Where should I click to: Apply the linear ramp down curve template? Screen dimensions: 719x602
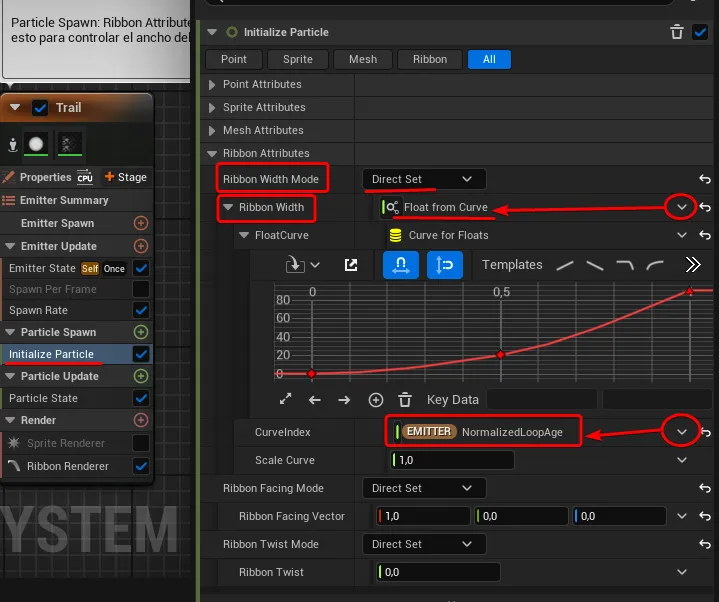coord(595,265)
